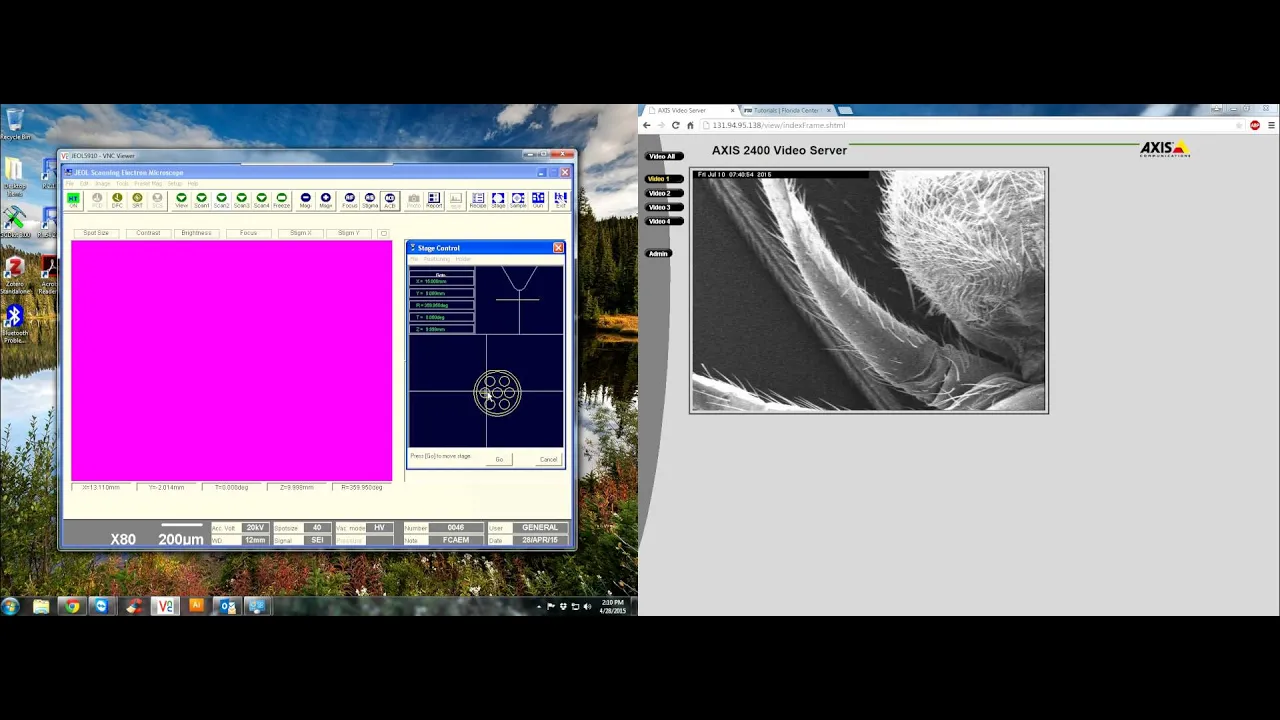Open the Setup menu in JEOL window
The image size is (1280, 720).
click(x=175, y=184)
